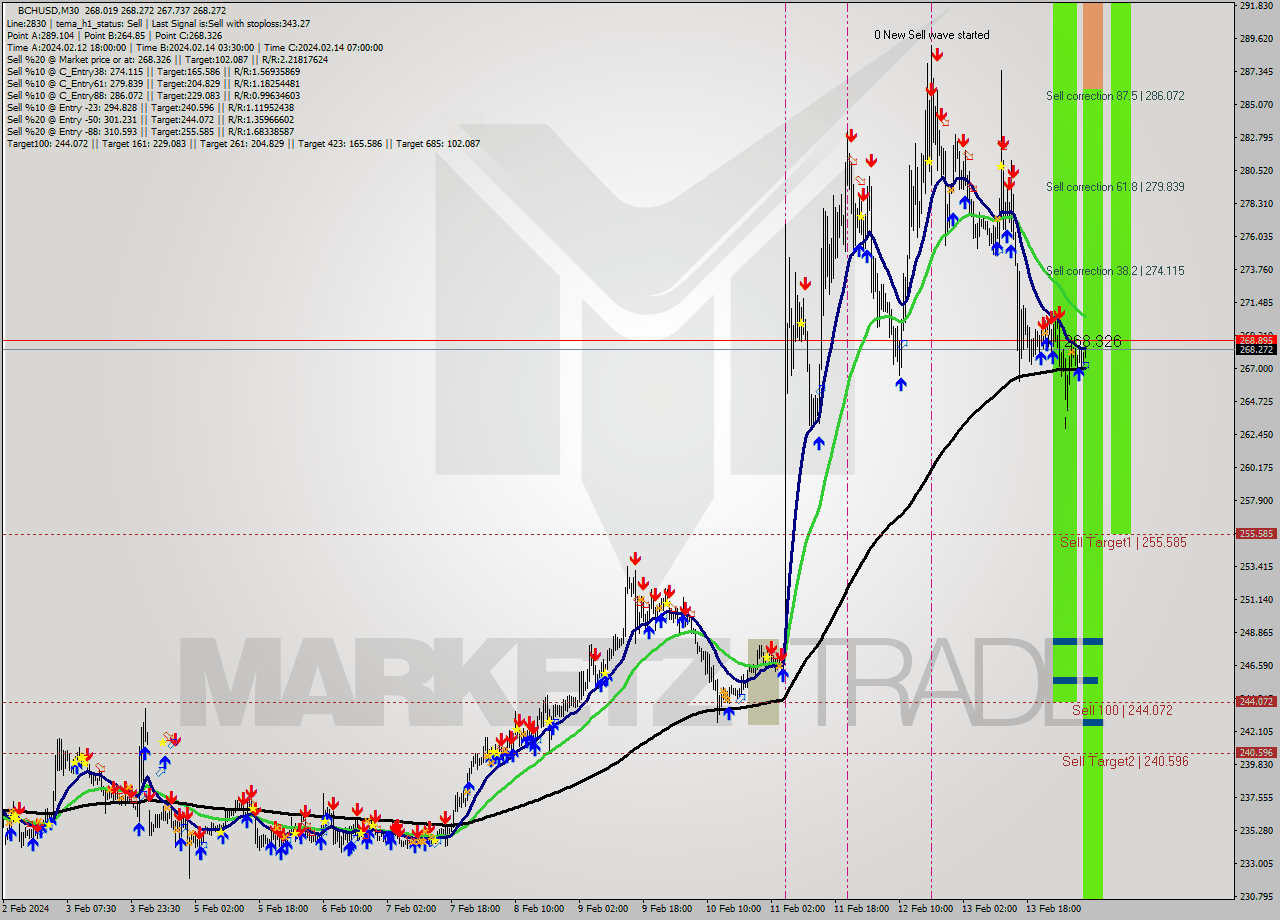Click the 253.410 price axis label
1280x920 pixels.
click(1256, 567)
